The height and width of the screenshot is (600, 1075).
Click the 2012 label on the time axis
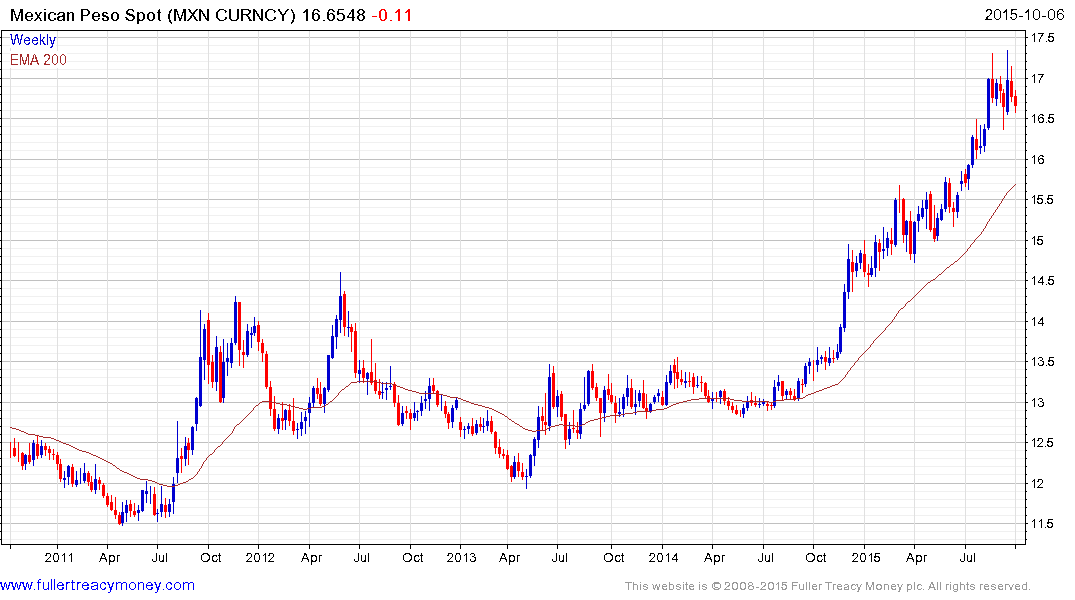260,557
